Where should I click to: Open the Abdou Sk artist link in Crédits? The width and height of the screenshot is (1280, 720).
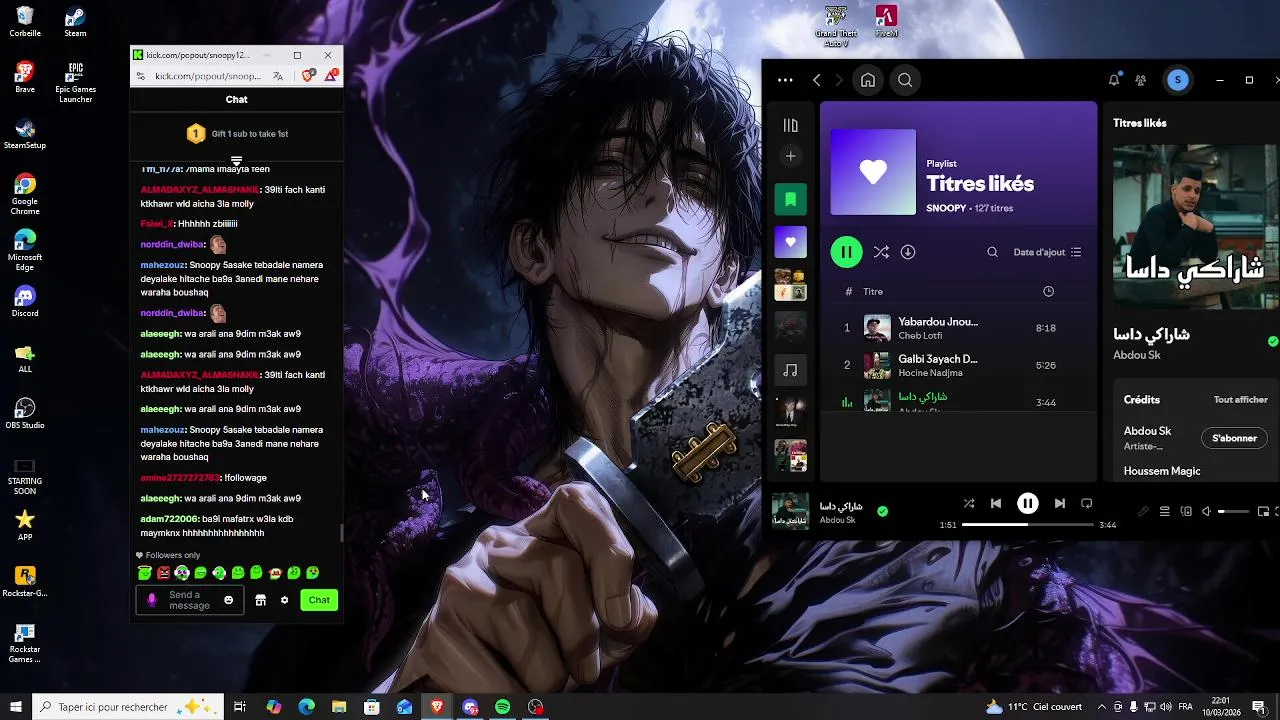tap(1147, 431)
